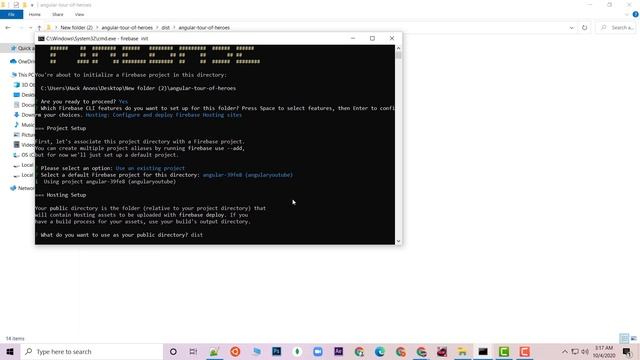Image resolution: width=640 pixels, height=360 pixels.
Task: Show hidden system tray icons
Action: pyautogui.click(x=564, y=351)
